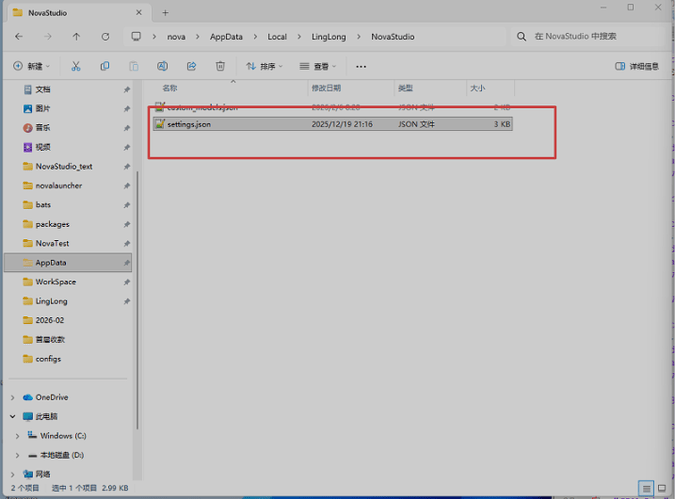Click the navigation pane scrollbar
675x499 pixels.
coord(137,300)
